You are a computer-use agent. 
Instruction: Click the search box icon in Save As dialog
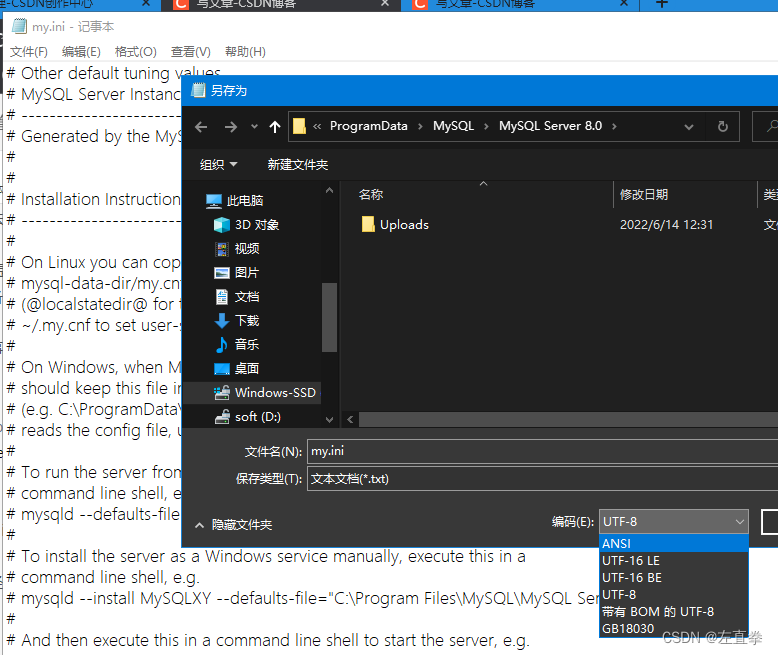[x=772, y=127]
